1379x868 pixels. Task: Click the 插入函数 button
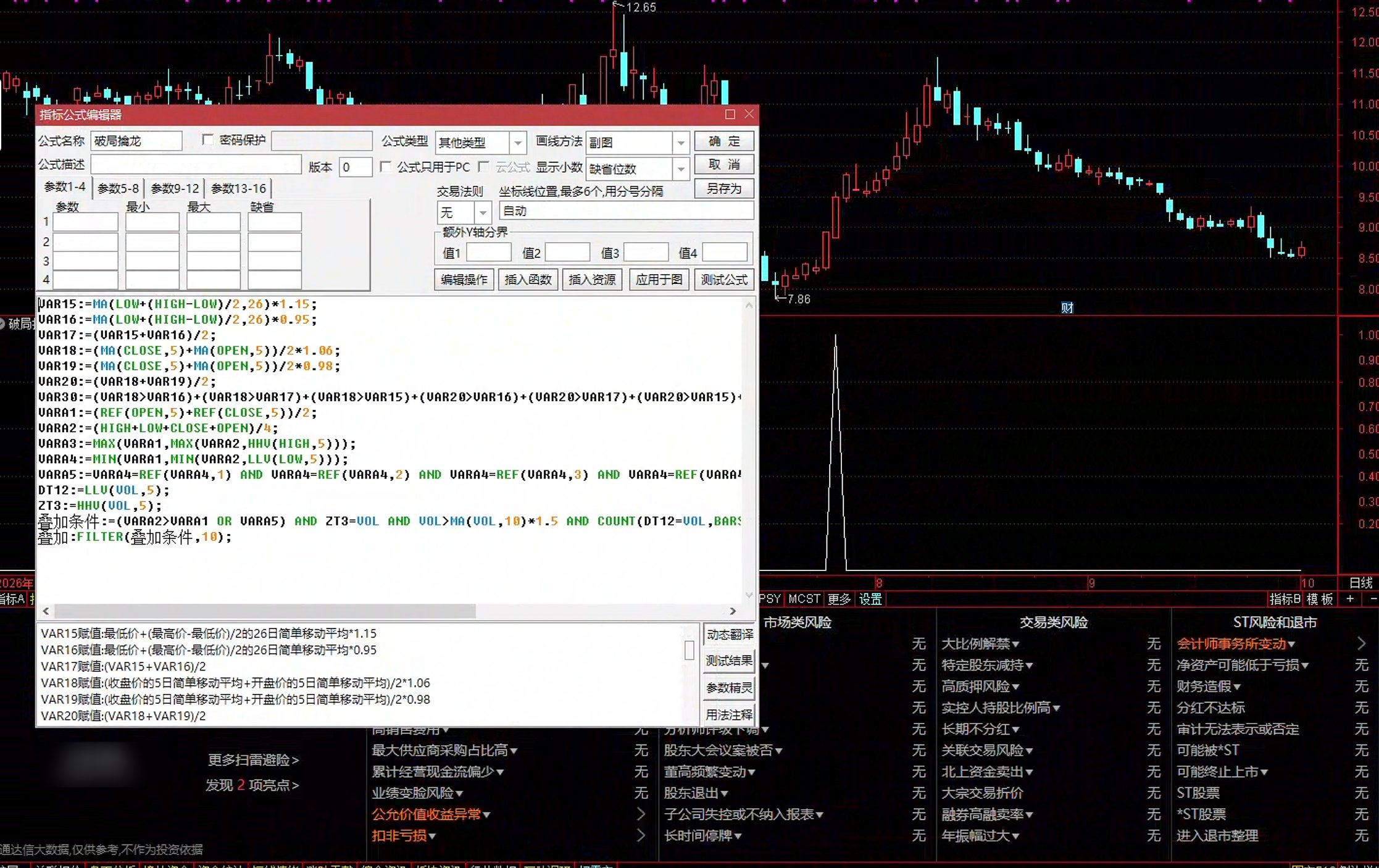tap(528, 280)
